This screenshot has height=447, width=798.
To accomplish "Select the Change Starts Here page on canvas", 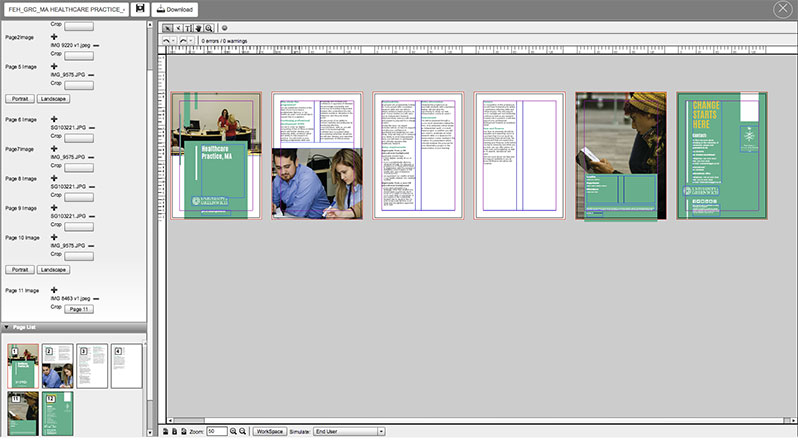I will (x=722, y=156).
